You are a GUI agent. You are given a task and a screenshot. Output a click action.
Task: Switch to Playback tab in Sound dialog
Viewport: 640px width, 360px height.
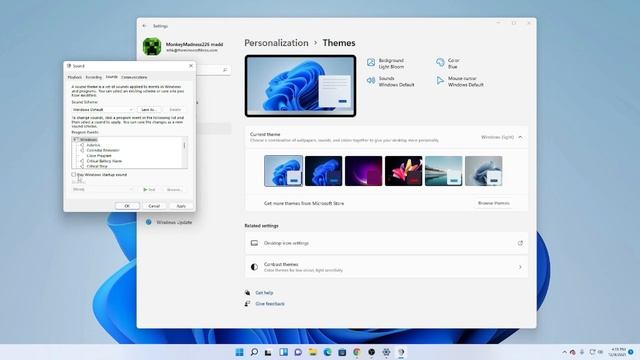(x=75, y=77)
